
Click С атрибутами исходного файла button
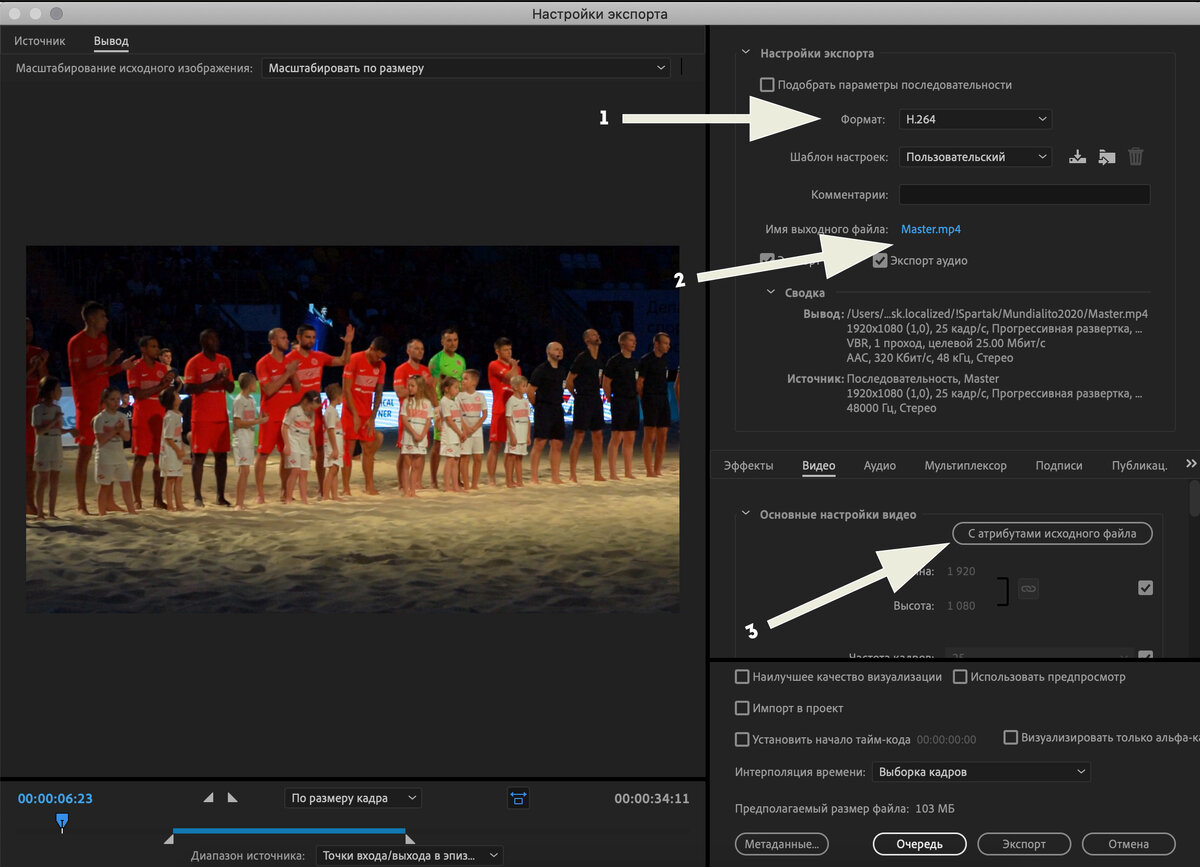click(x=1052, y=534)
